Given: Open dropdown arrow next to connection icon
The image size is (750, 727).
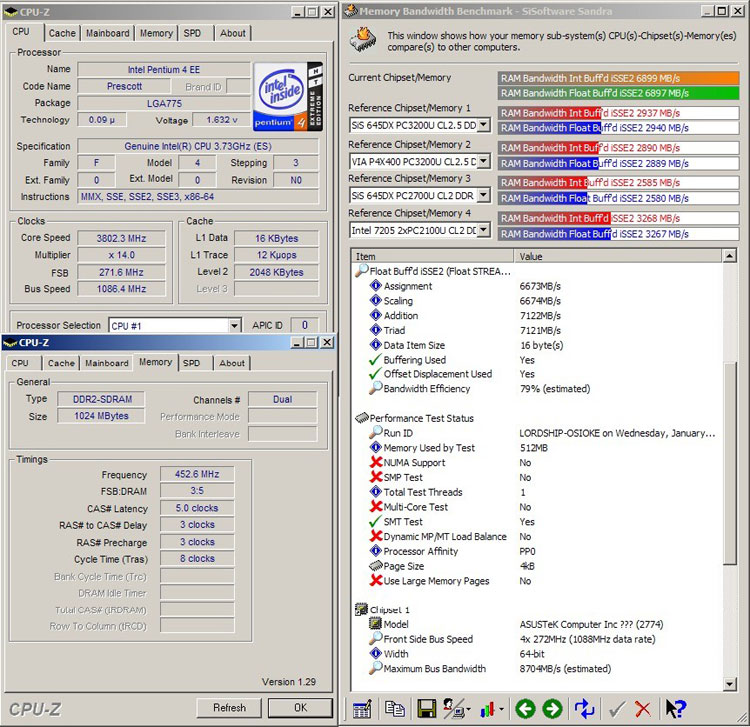Looking at the screenshot, I should 468,709.
